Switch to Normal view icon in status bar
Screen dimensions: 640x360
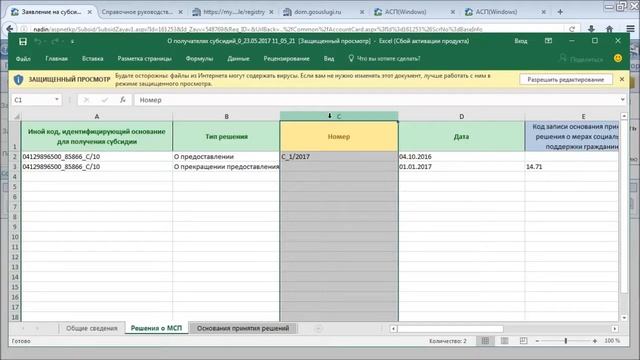point(485,341)
